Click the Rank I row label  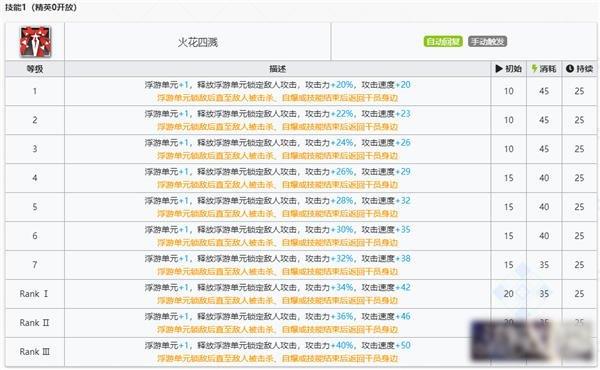coord(34,294)
